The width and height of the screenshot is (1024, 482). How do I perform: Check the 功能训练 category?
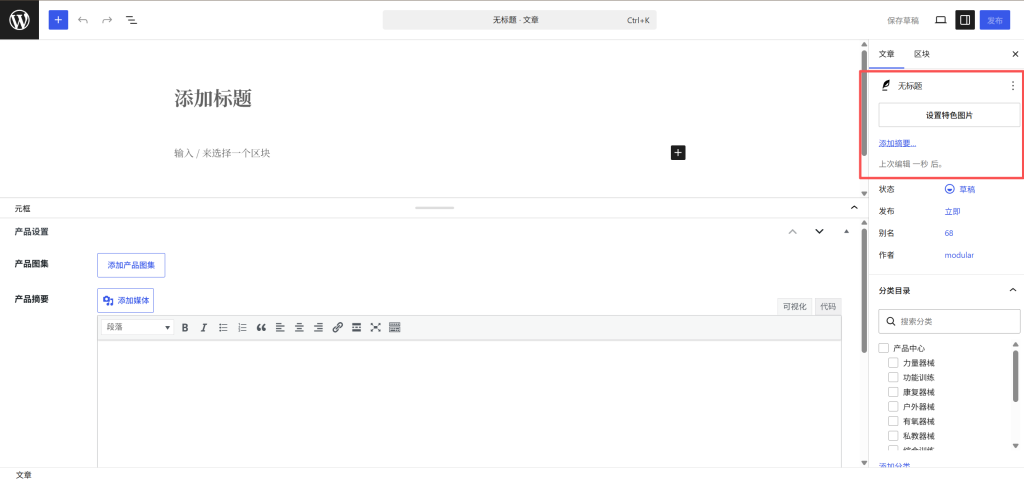pyautogui.click(x=893, y=378)
